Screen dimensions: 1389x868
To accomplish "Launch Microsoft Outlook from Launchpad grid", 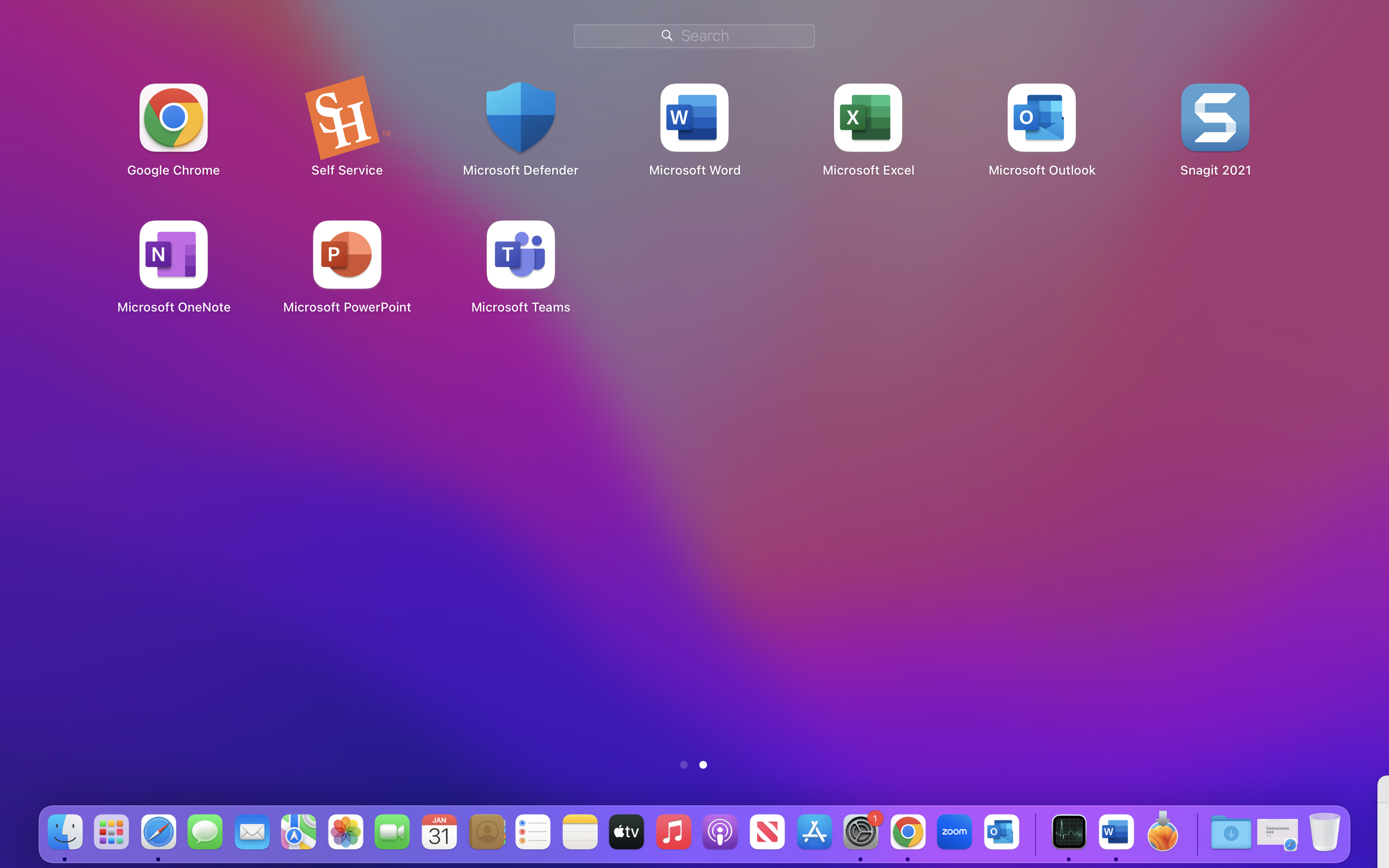I will coord(1041,118).
